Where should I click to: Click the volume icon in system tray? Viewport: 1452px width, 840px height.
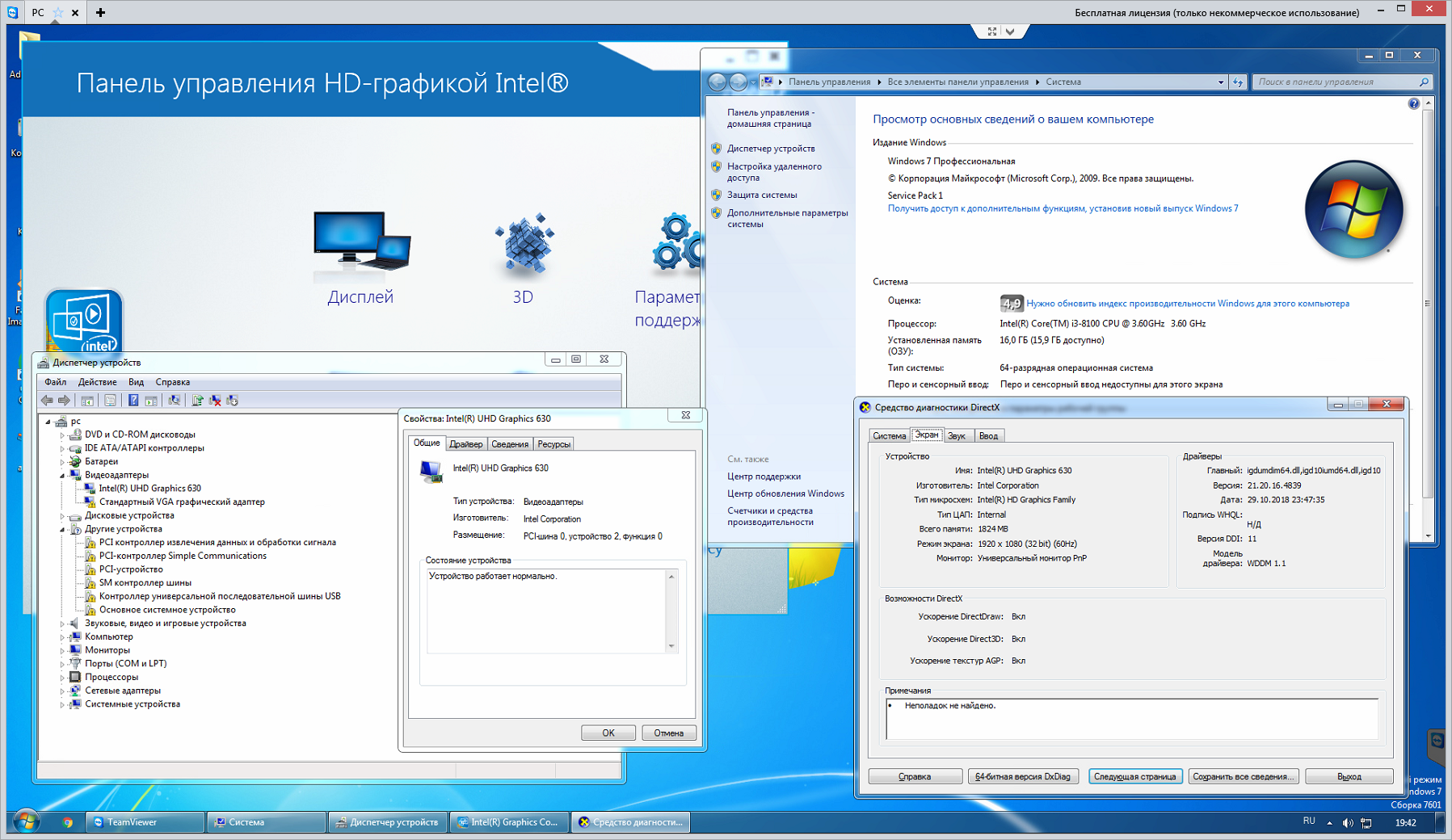tap(1347, 823)
